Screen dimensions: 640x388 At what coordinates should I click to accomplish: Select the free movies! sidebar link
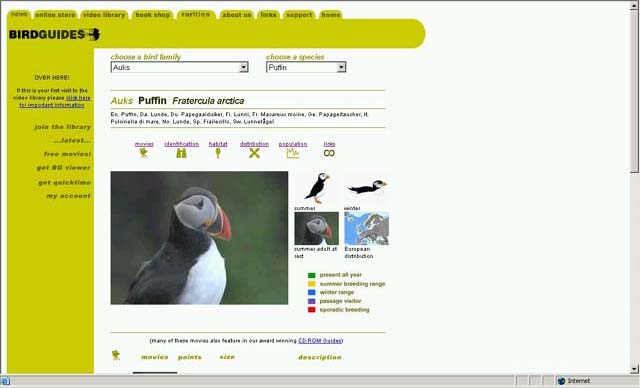(x=67, y=154)
